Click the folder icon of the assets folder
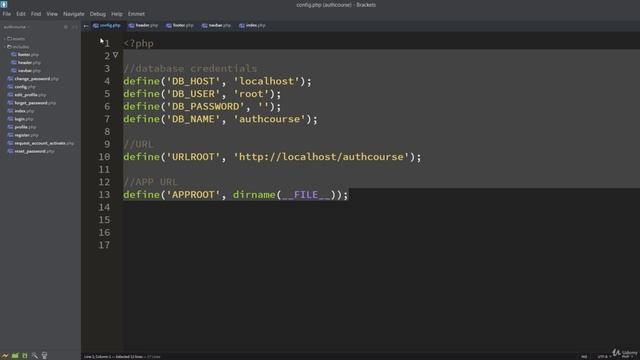640x360 pixels. click(9, 39)
